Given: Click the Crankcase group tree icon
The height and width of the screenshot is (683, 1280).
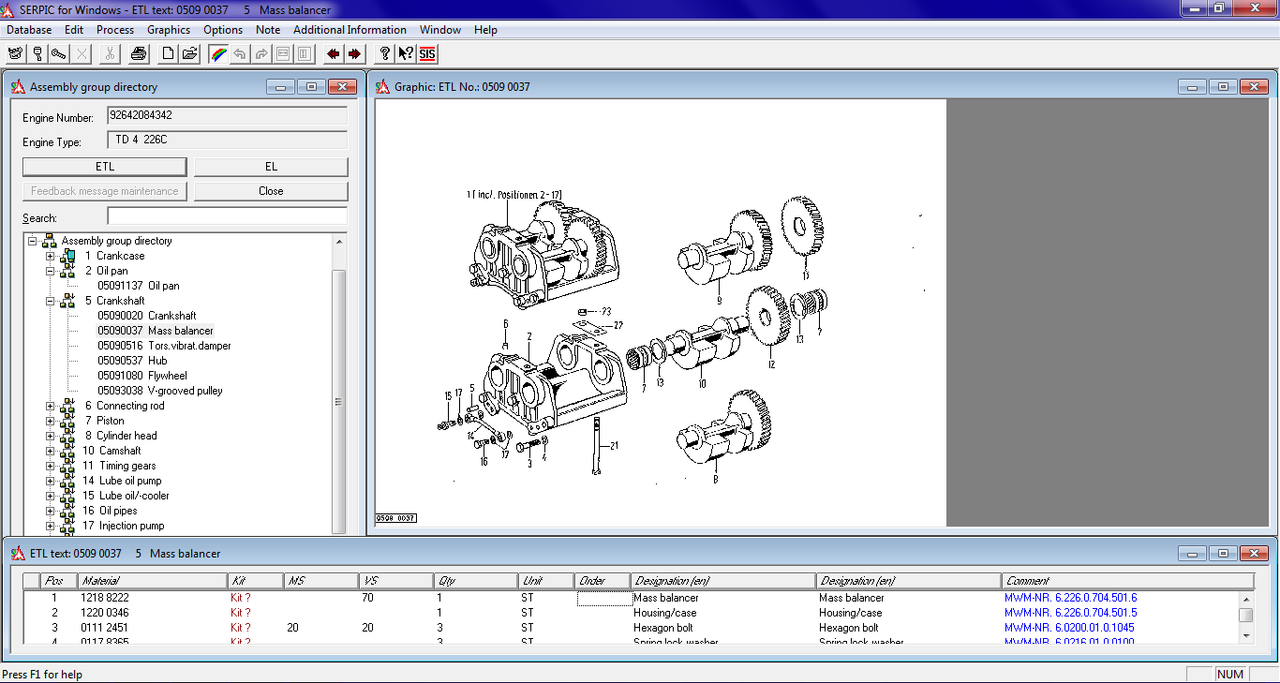Looking at the screenshot, I should [68, 256].
